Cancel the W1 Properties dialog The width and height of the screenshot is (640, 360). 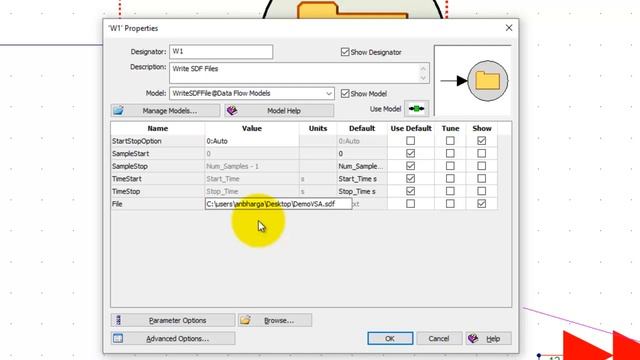439,338
